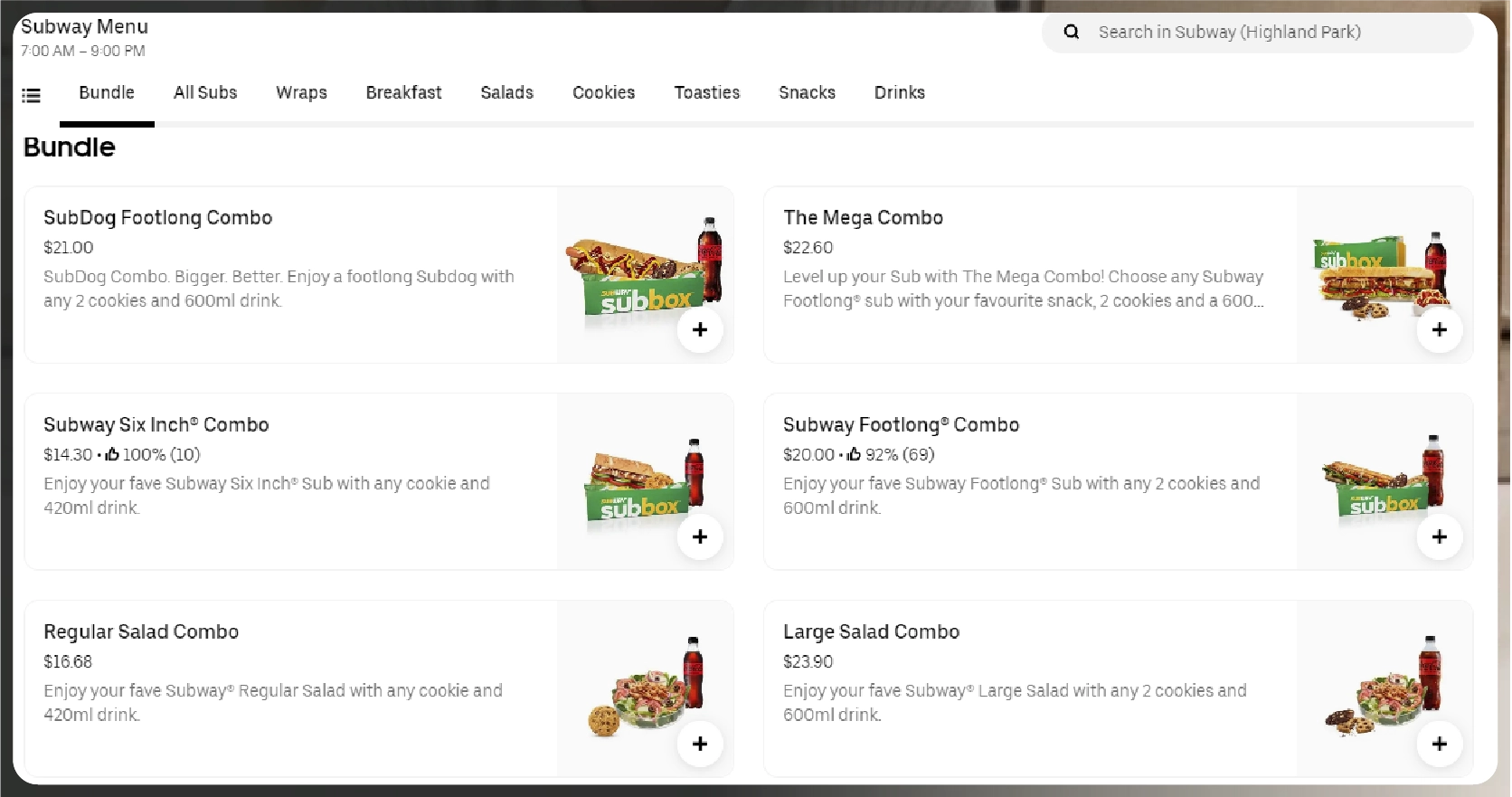View the Snacks tab
The width and height of the screenshot is (1512, 797).
point(807,93)
